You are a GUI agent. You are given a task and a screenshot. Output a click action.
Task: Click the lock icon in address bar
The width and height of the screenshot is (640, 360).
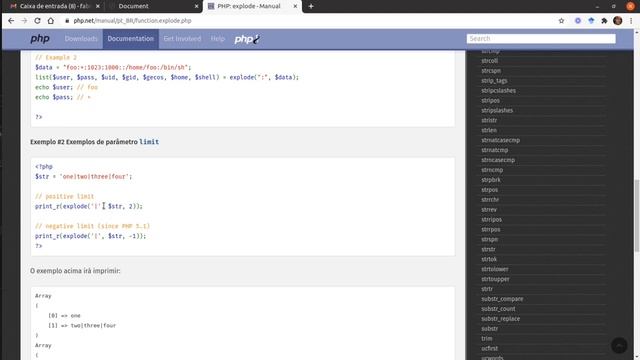pyautogui.click(x=67, y=21)
